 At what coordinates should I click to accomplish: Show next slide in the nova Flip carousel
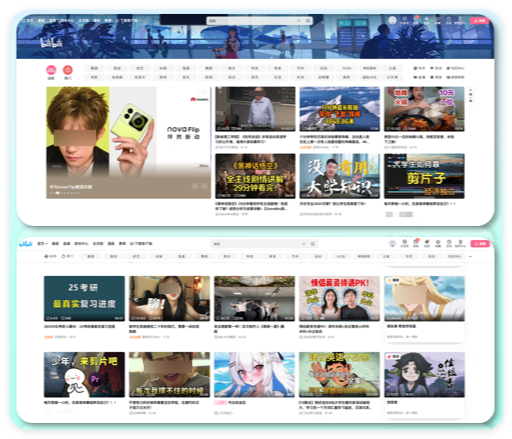(x=204, y=186)
